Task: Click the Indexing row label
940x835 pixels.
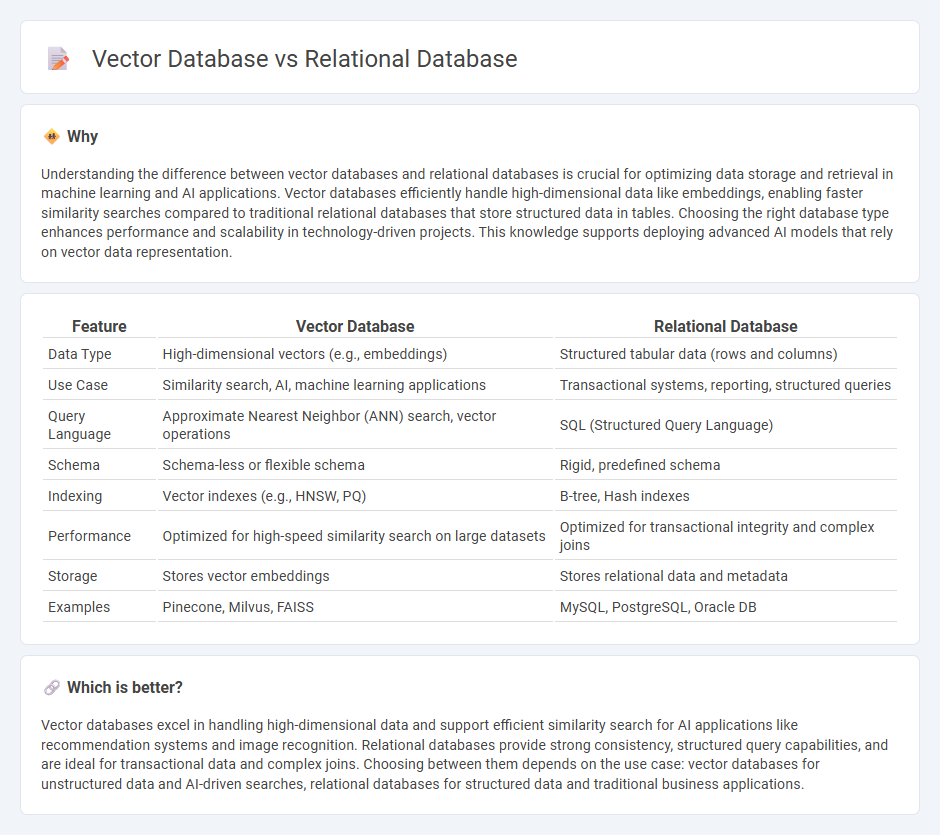Action: tap(75, 496)
